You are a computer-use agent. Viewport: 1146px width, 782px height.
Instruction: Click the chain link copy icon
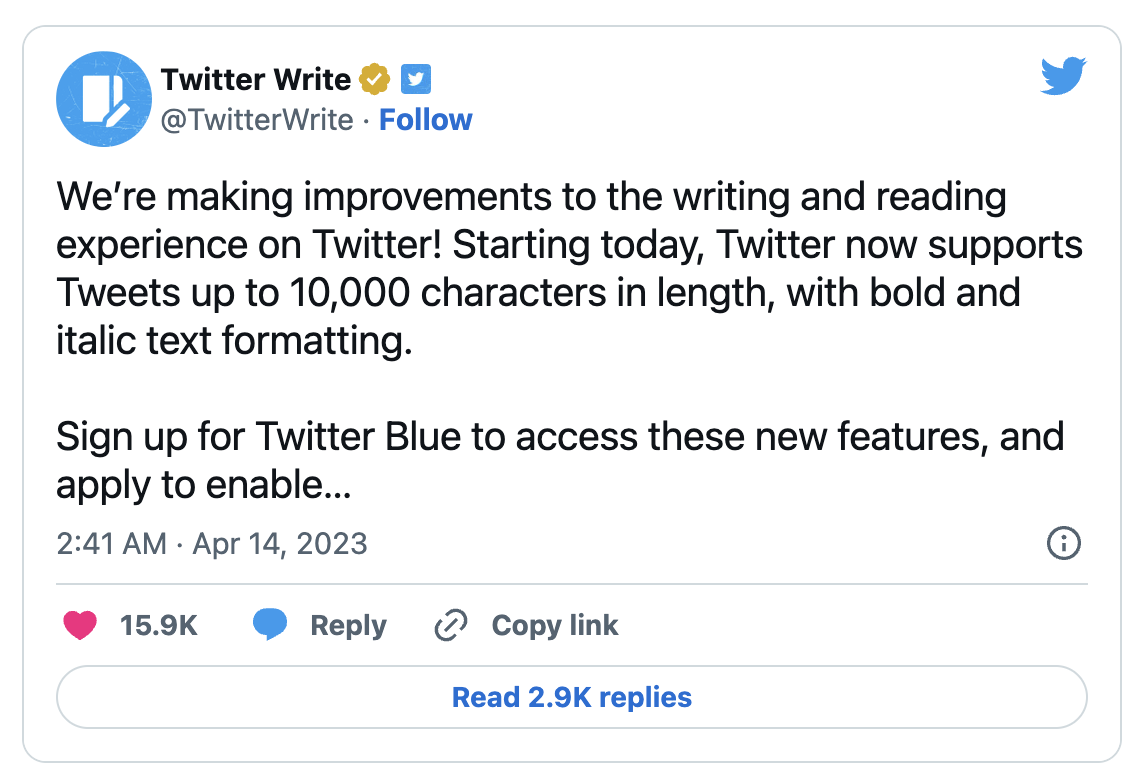pos(452,626)
